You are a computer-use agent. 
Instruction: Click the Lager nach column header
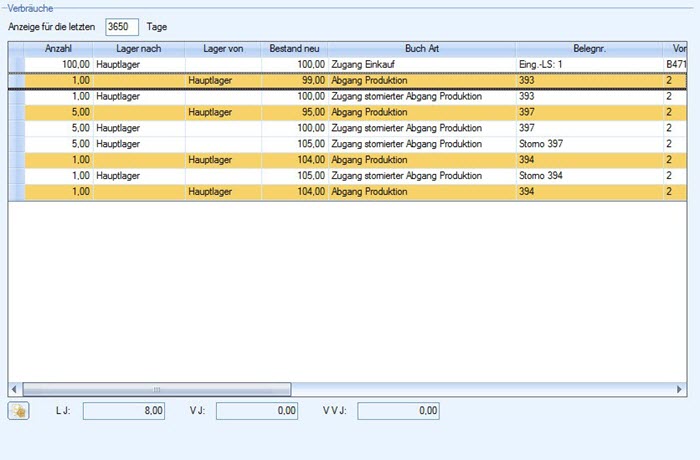(138, 48)
